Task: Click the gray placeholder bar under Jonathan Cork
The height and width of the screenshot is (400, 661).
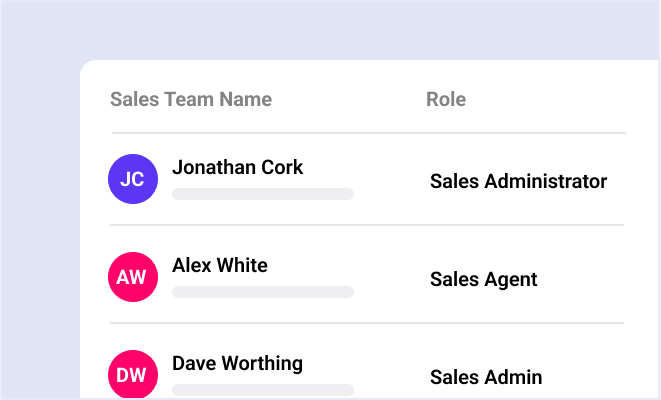Action: point(263,194)
